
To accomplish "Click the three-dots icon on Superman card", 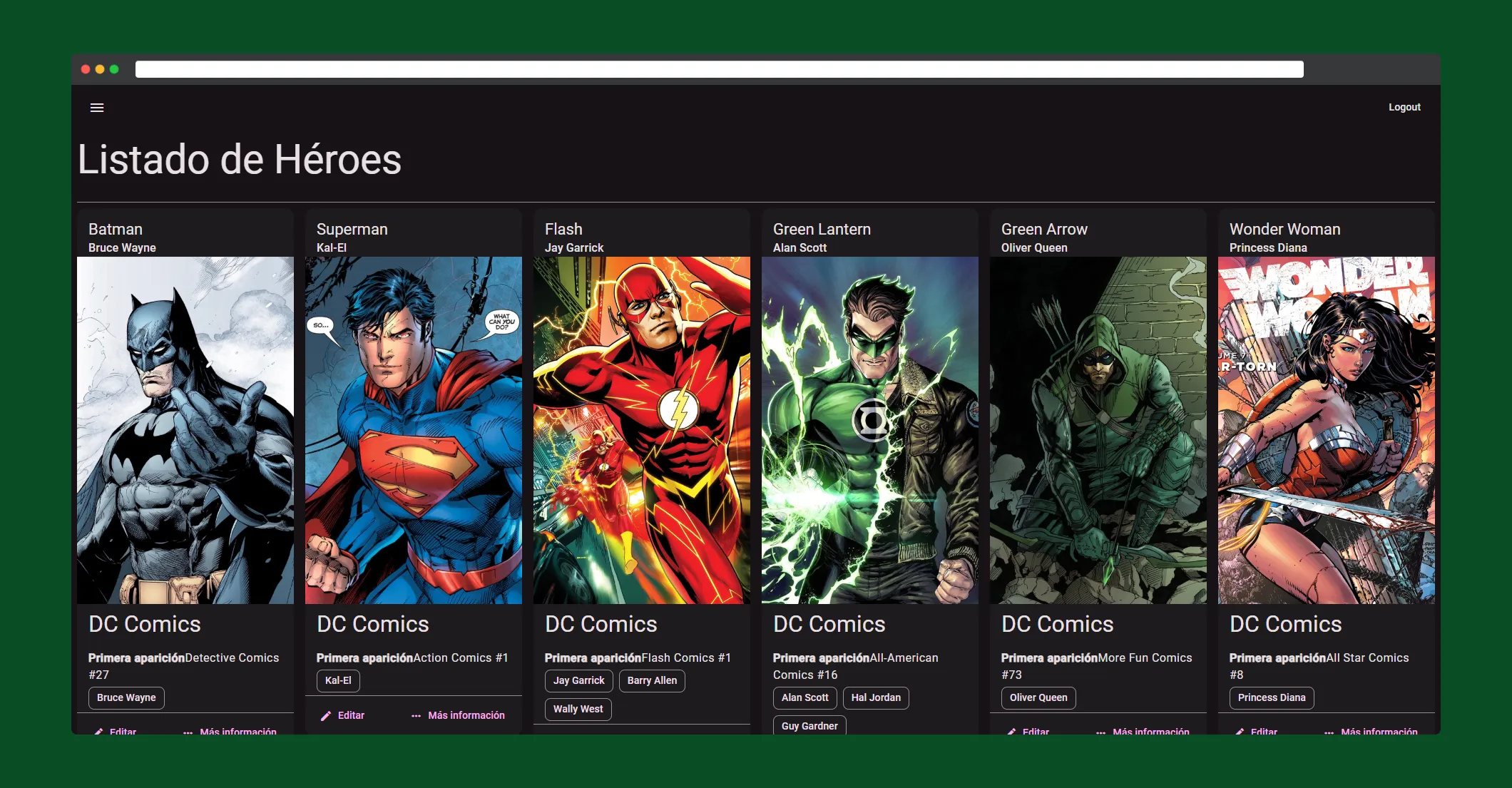I will point(416,716).
